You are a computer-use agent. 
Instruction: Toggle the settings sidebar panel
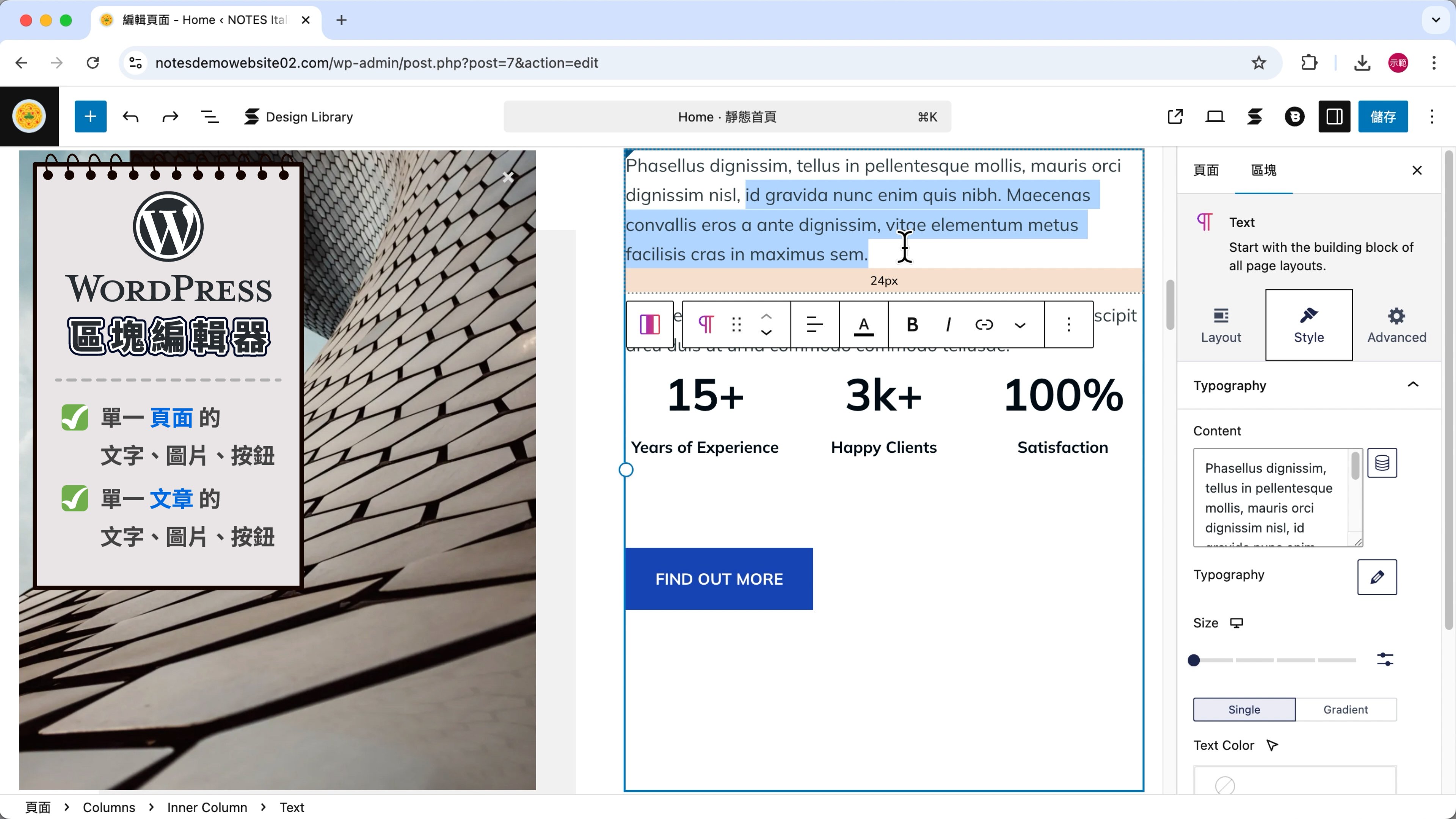pos(1334,116)
